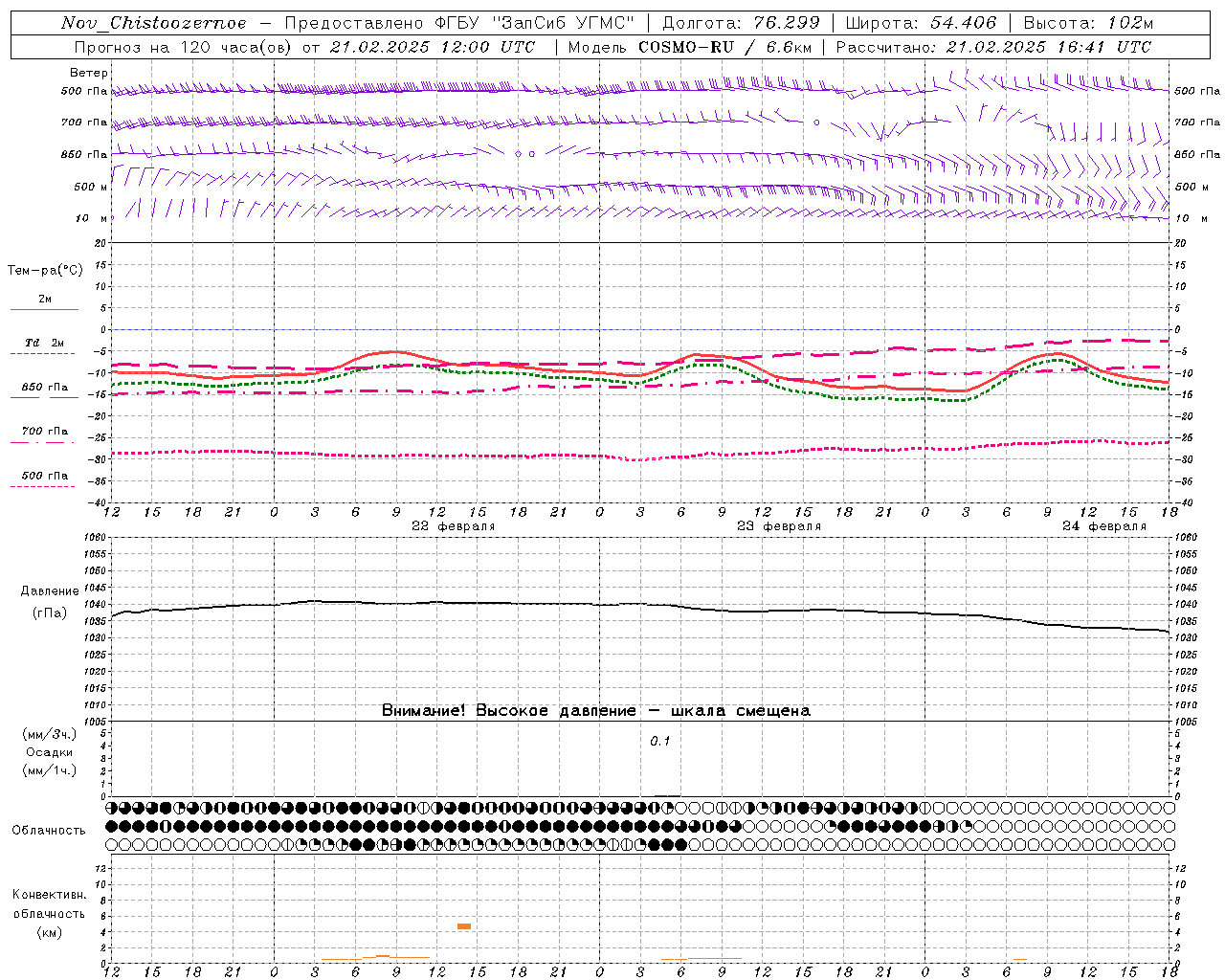The width and height of the screenshot is (1225, 980).
Task: Click the station name Nov_Chistoozernoe
Action: [x=154, y=23]
